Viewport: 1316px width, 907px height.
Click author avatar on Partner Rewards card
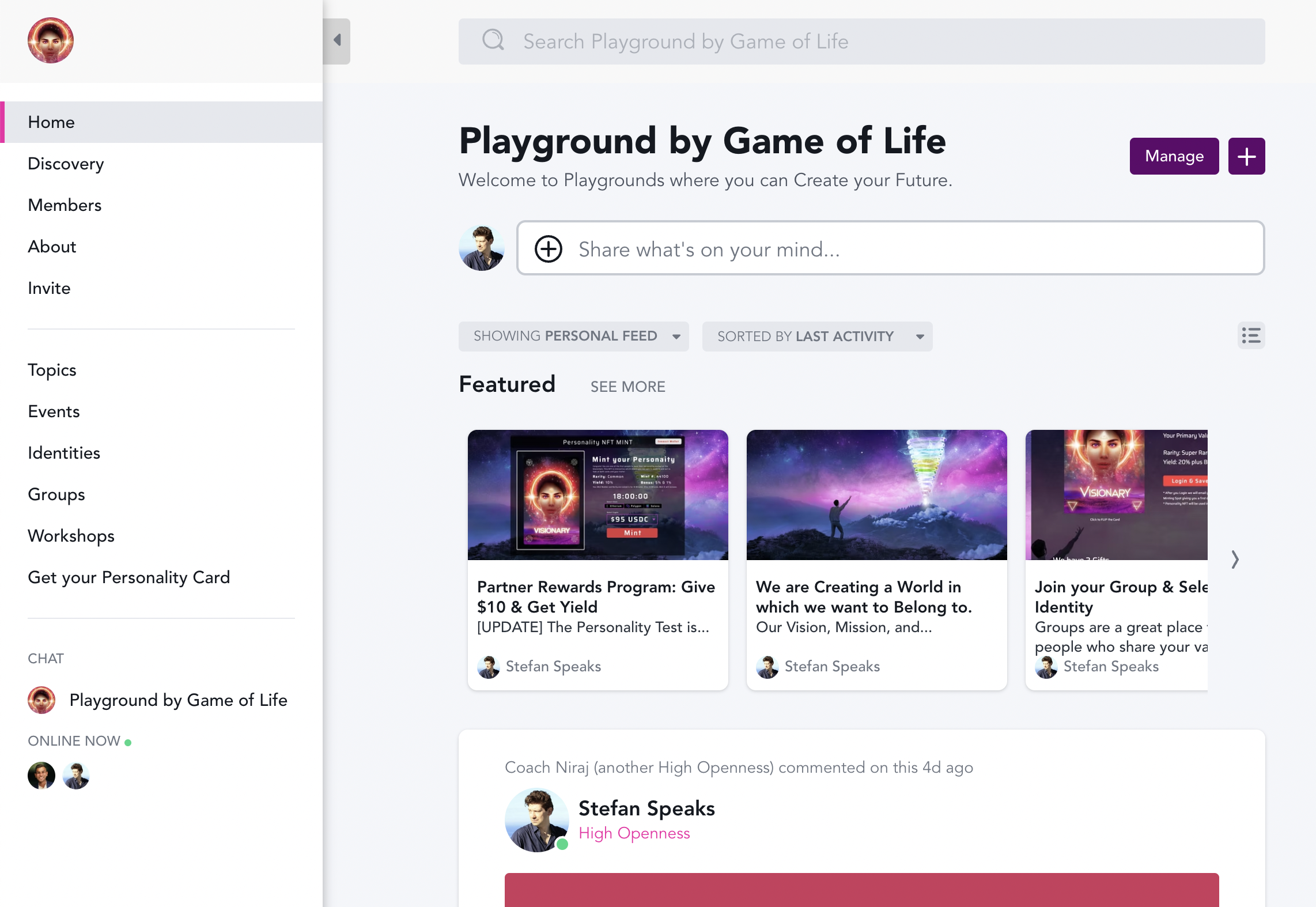488,667
